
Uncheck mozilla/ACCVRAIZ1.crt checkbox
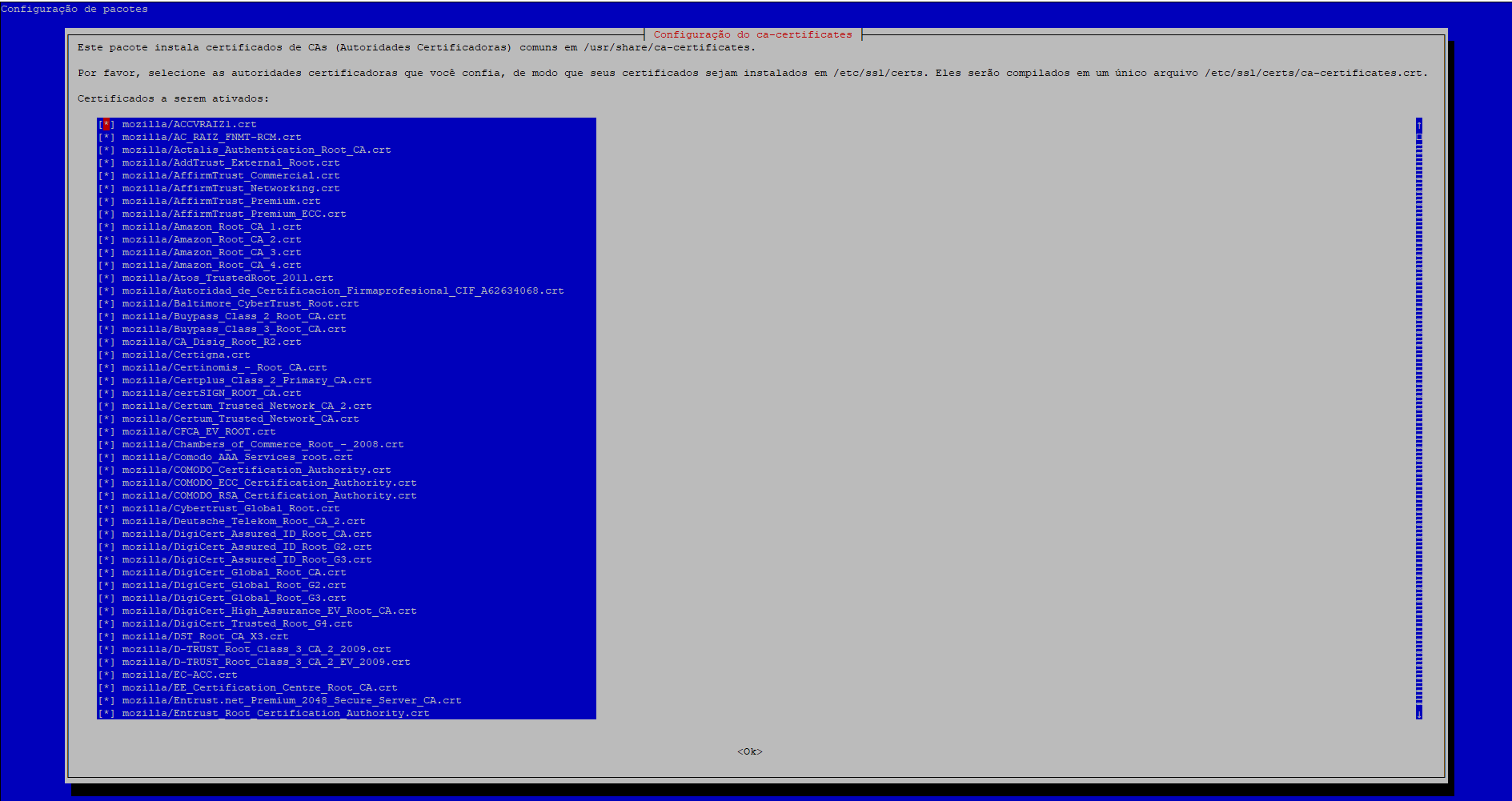(106, 125)
